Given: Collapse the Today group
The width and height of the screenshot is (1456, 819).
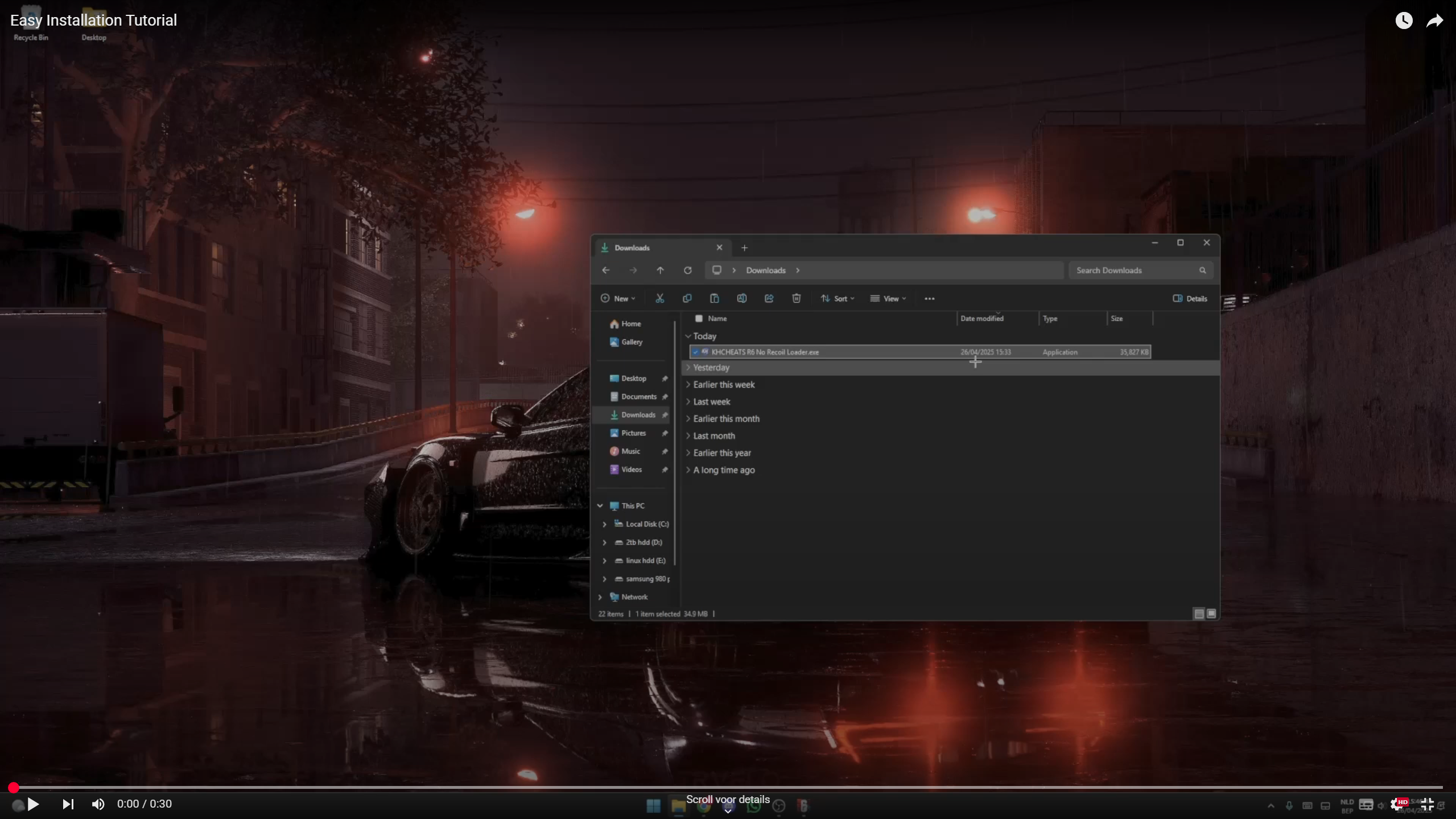Looking at the screenshot, I should [688, 336].
